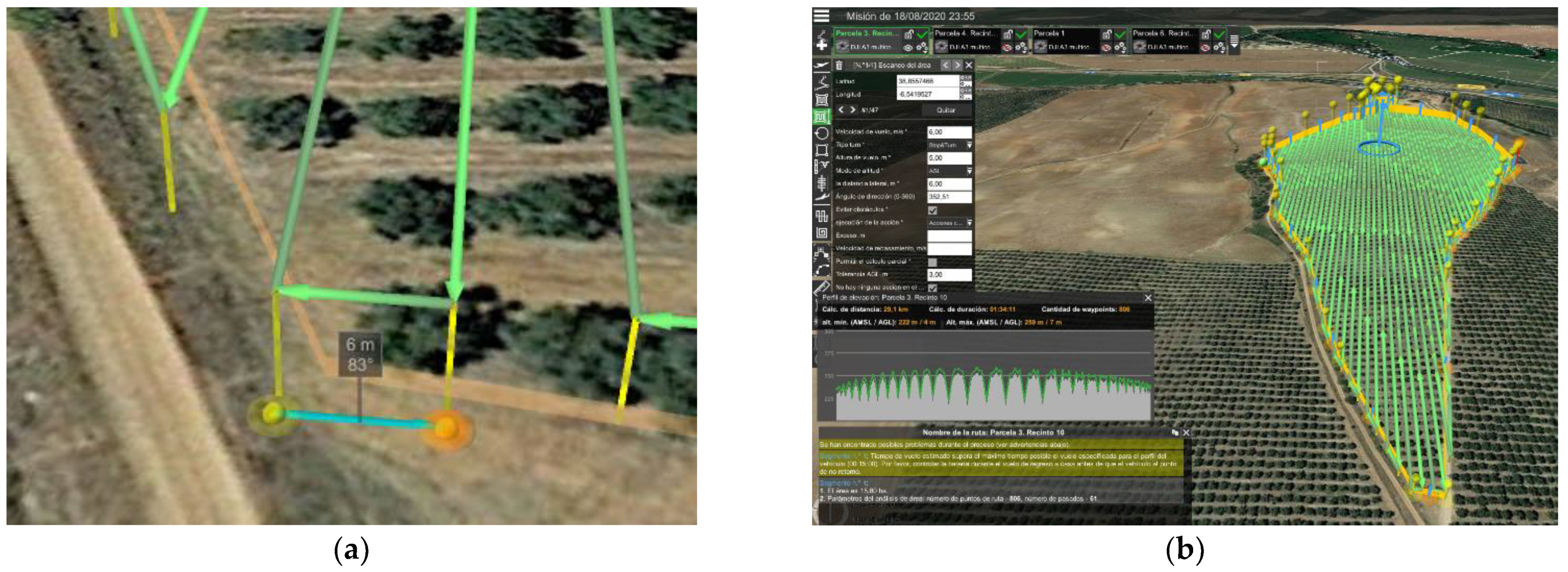Select the Takeoff tool in left toolbar
The width and height of the screenshot is (1568, 572).
click(822, 65)
